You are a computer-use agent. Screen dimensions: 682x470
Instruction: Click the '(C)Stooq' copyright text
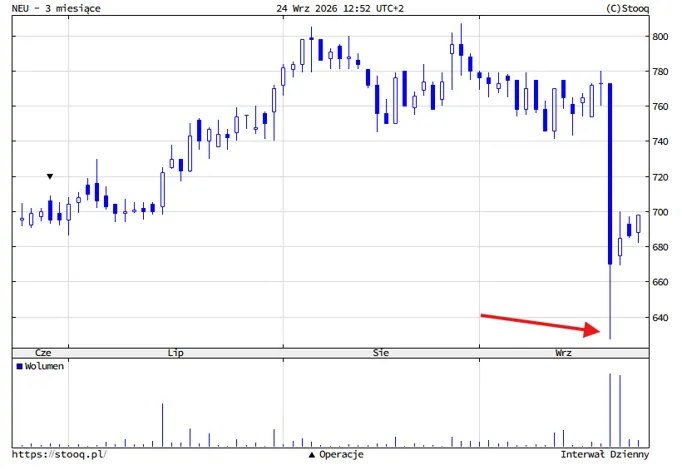627,8
